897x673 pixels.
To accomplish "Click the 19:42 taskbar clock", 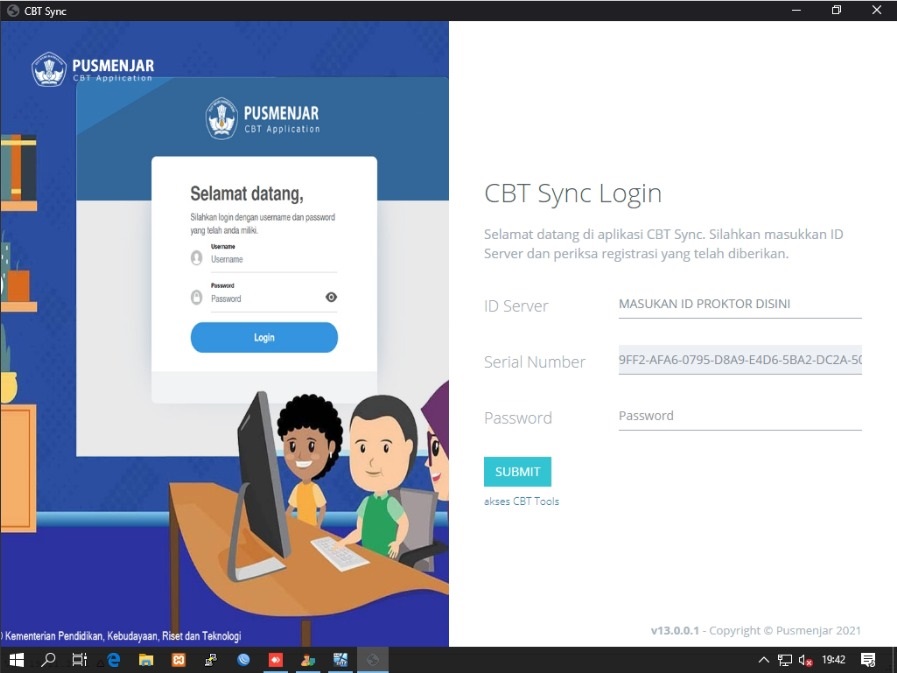I will click(x=834, y=660).
